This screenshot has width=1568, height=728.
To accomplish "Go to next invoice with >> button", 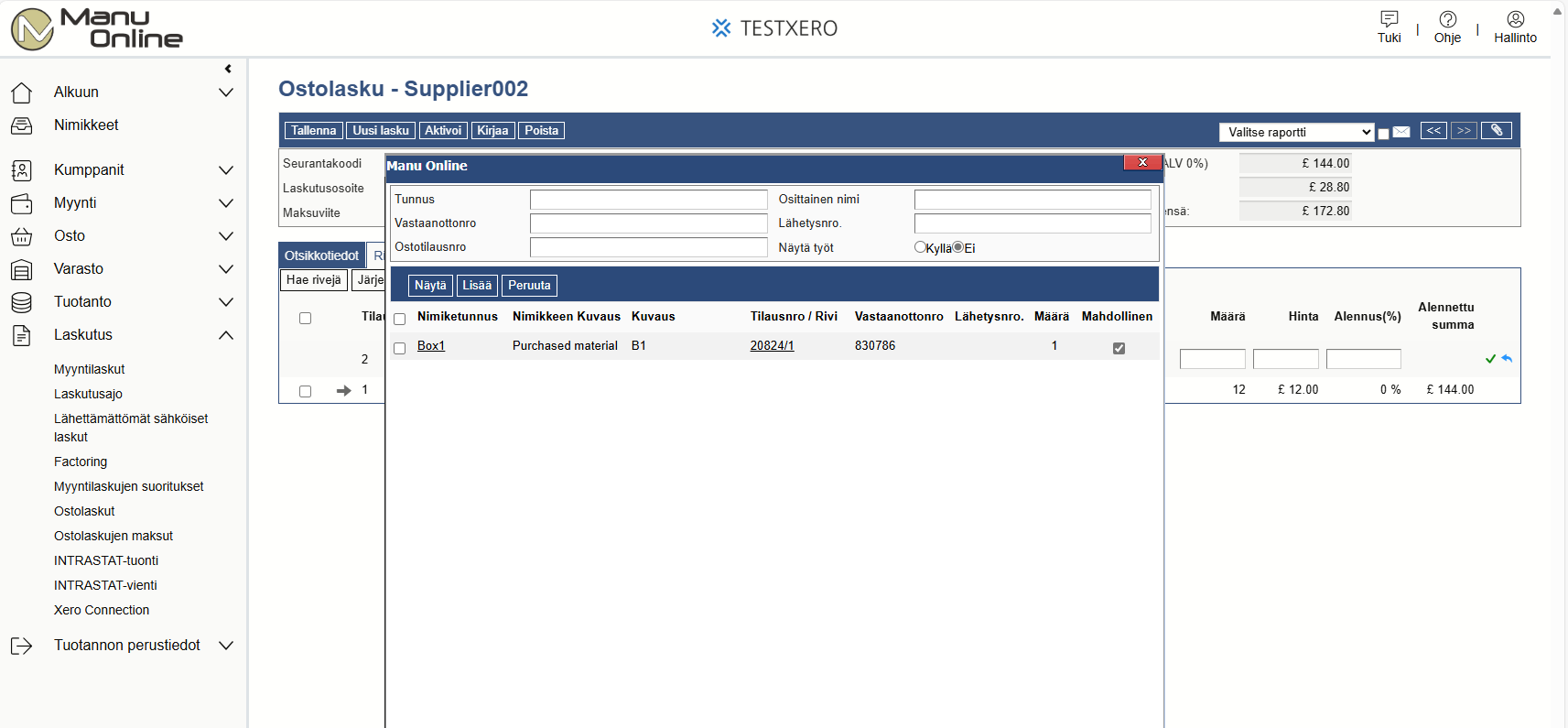I will coord(1464,131).
